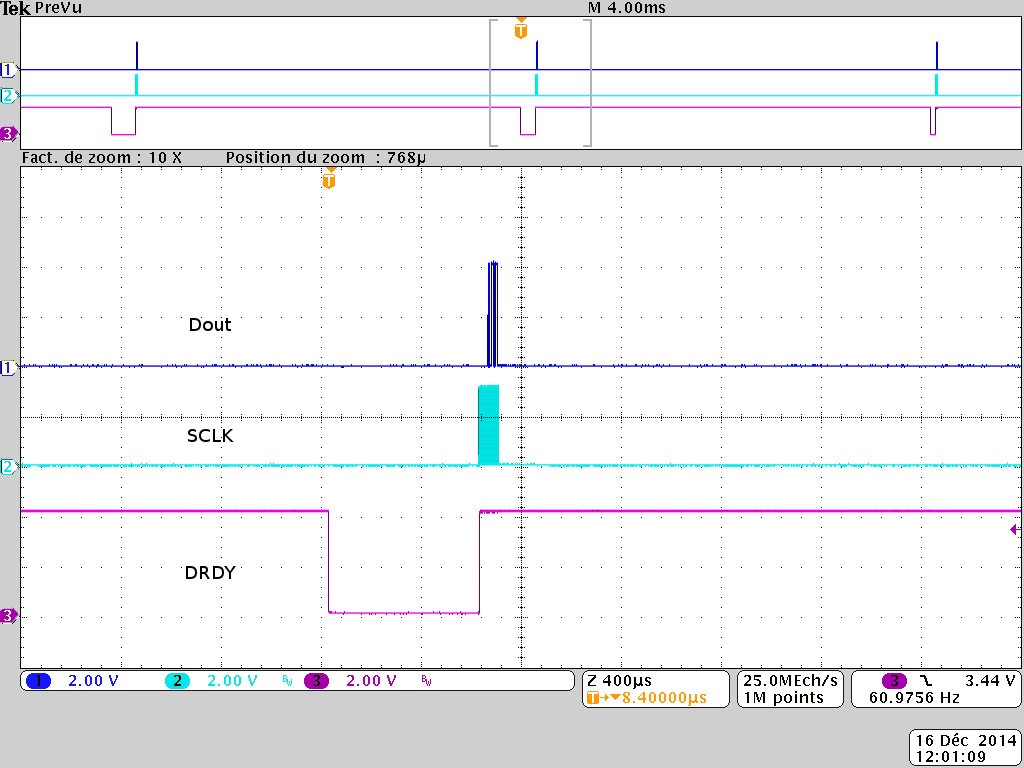Click the 25.0MEch/s sample rate readout
The width and height of the screenshot is (1024, 768).
pyautogui.click(x=790, y=681)
